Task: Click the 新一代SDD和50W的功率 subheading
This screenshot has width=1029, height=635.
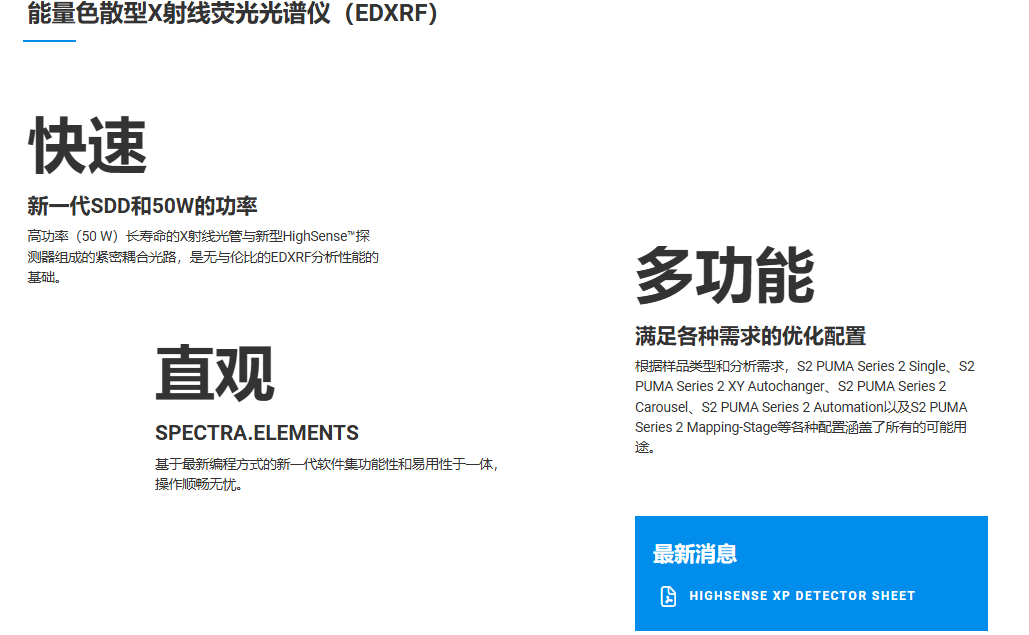Action: pyautogui.click(x=142, y=206)
